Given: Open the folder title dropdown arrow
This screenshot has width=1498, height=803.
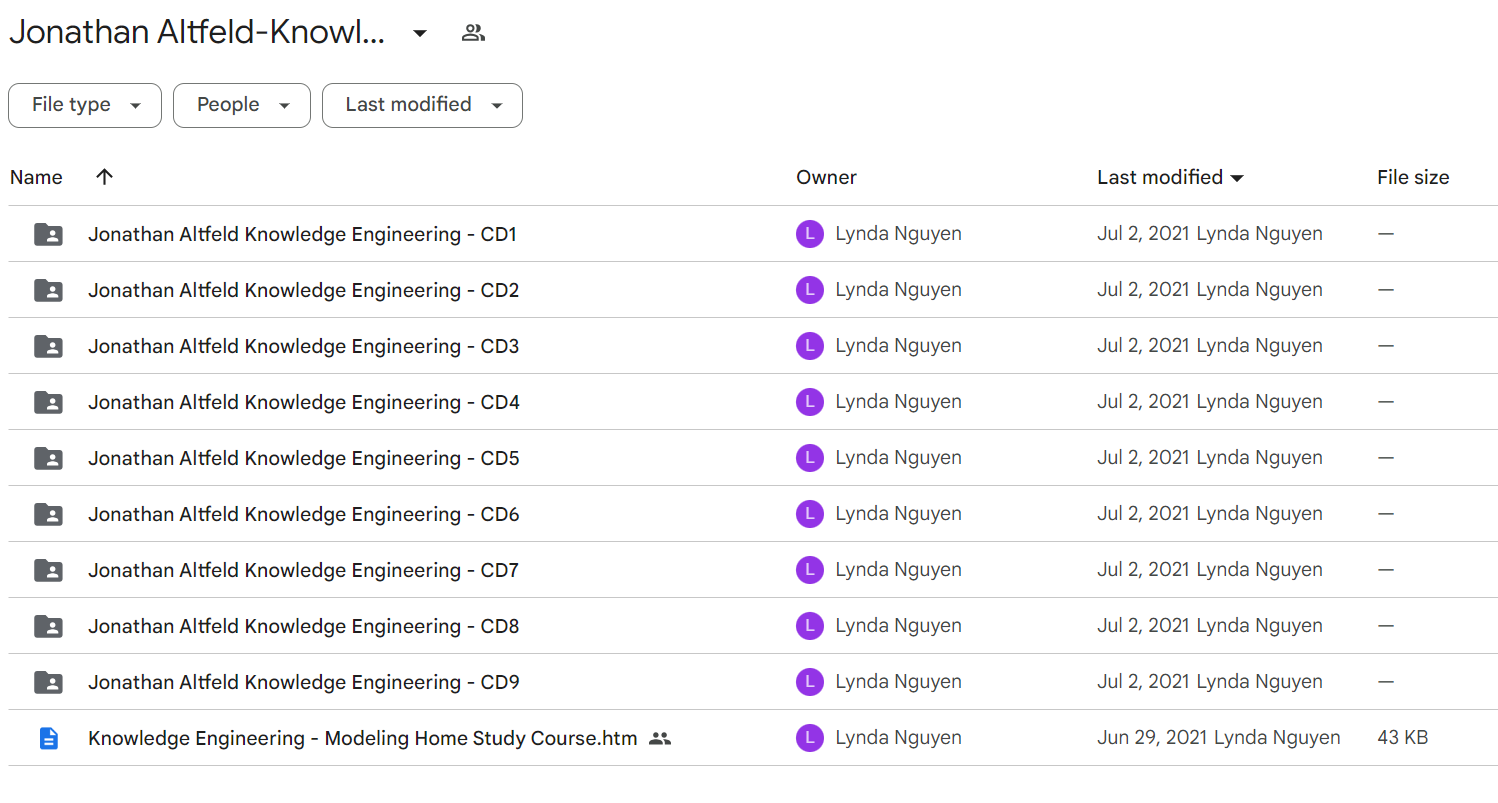Looking at the screenshot, I should point(420,33).
